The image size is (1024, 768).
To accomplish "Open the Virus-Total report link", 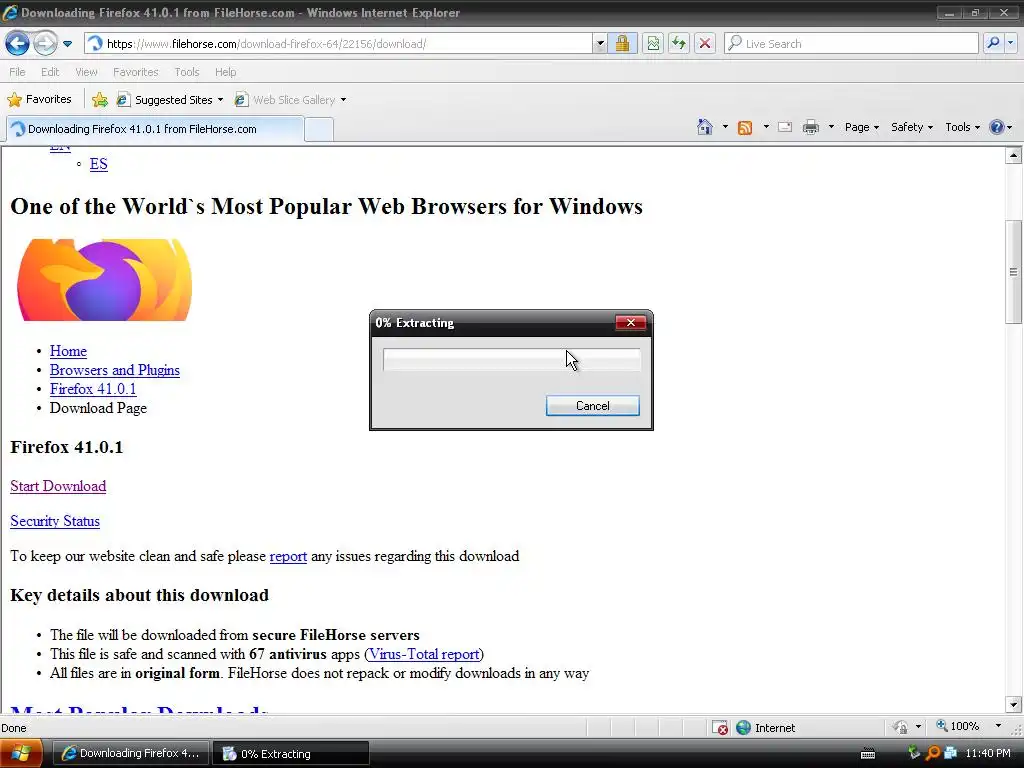I will tap(424, 654).
